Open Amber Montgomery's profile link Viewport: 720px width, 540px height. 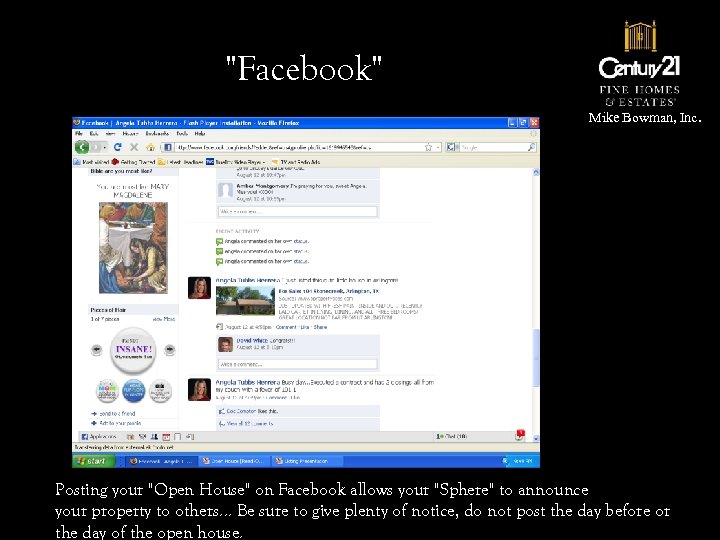click(x=262, y=186)
